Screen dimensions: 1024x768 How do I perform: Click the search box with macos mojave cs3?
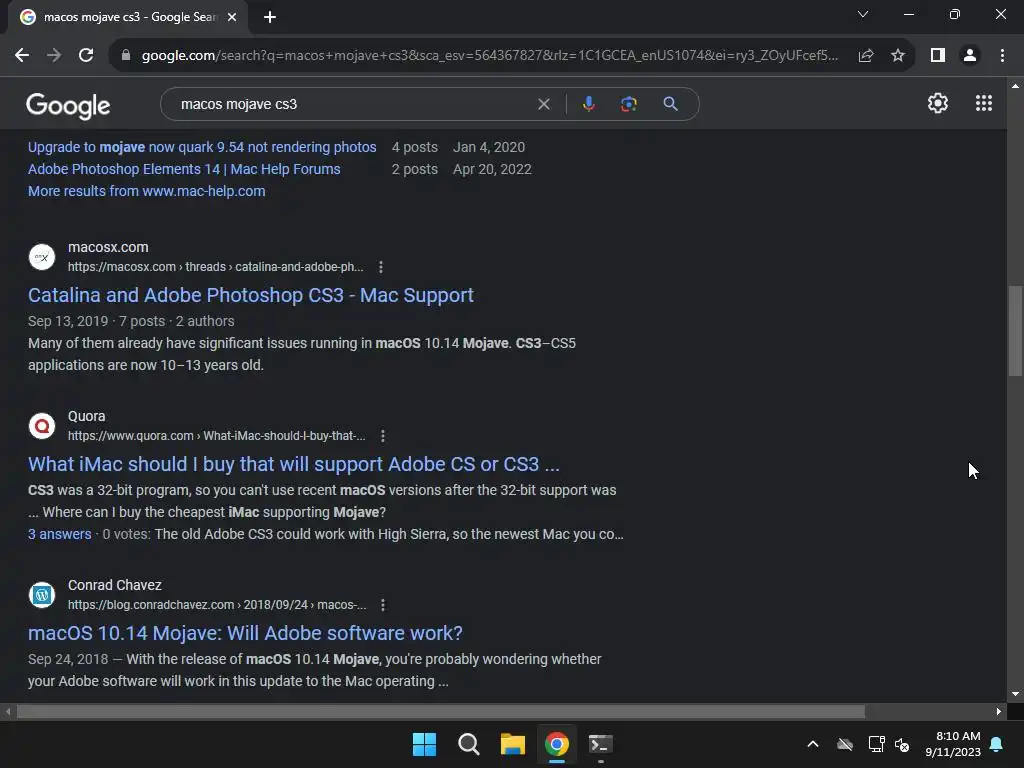click(353, 104)
